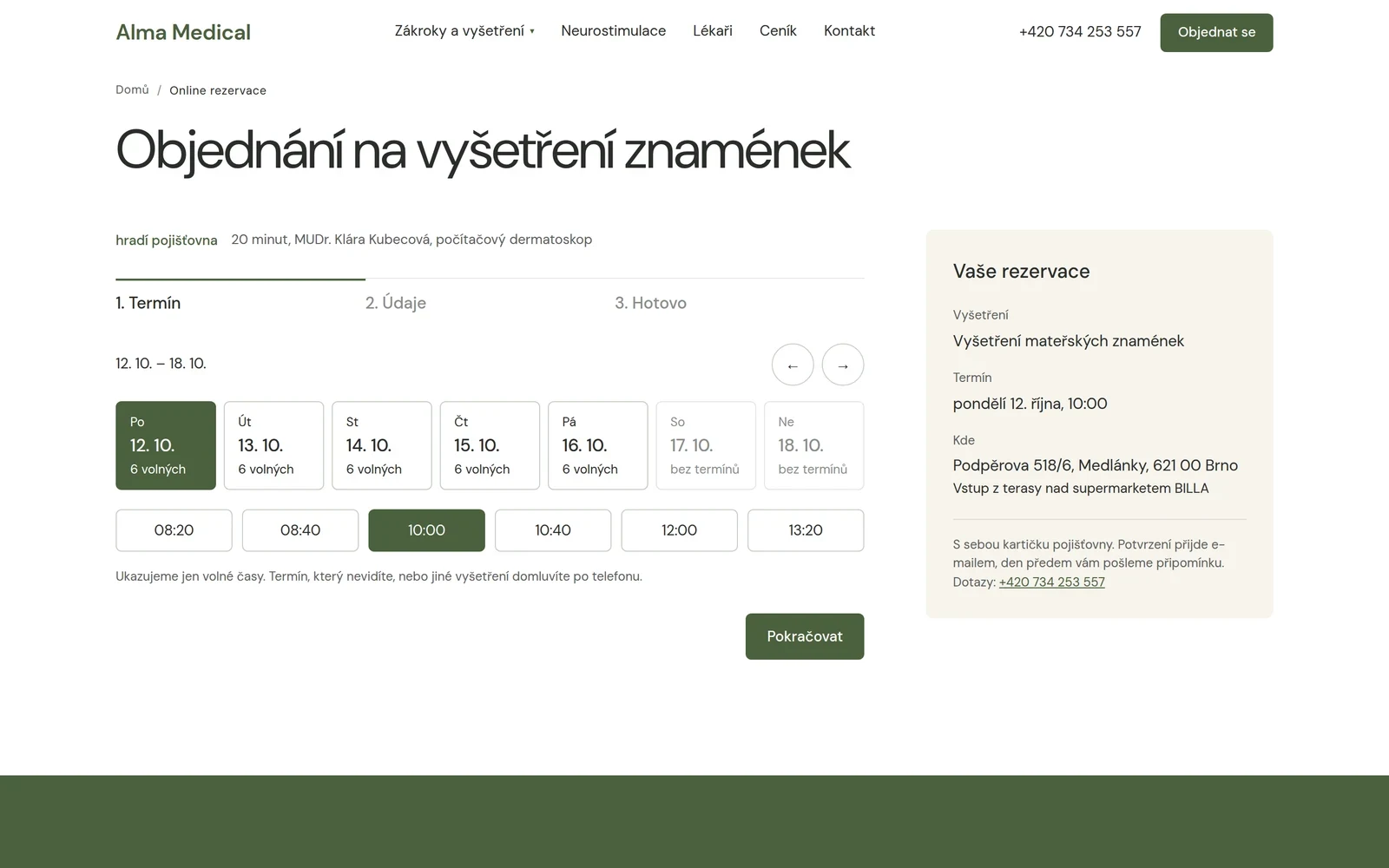Select Friday 16. 10. day card
Image resolution: width=1389 pixels, height=868 pixels.
coord(598,445)
